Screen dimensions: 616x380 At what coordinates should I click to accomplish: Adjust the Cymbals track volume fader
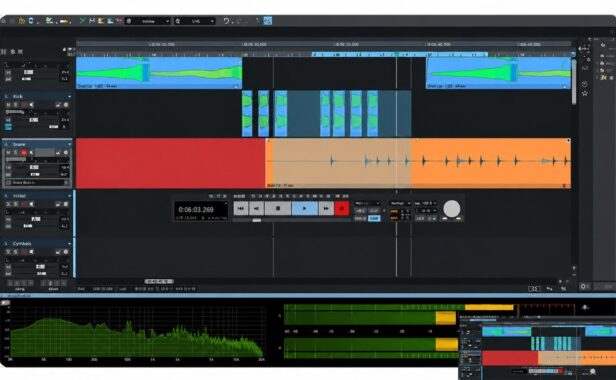pyautogui.click(x=40, y=266)
